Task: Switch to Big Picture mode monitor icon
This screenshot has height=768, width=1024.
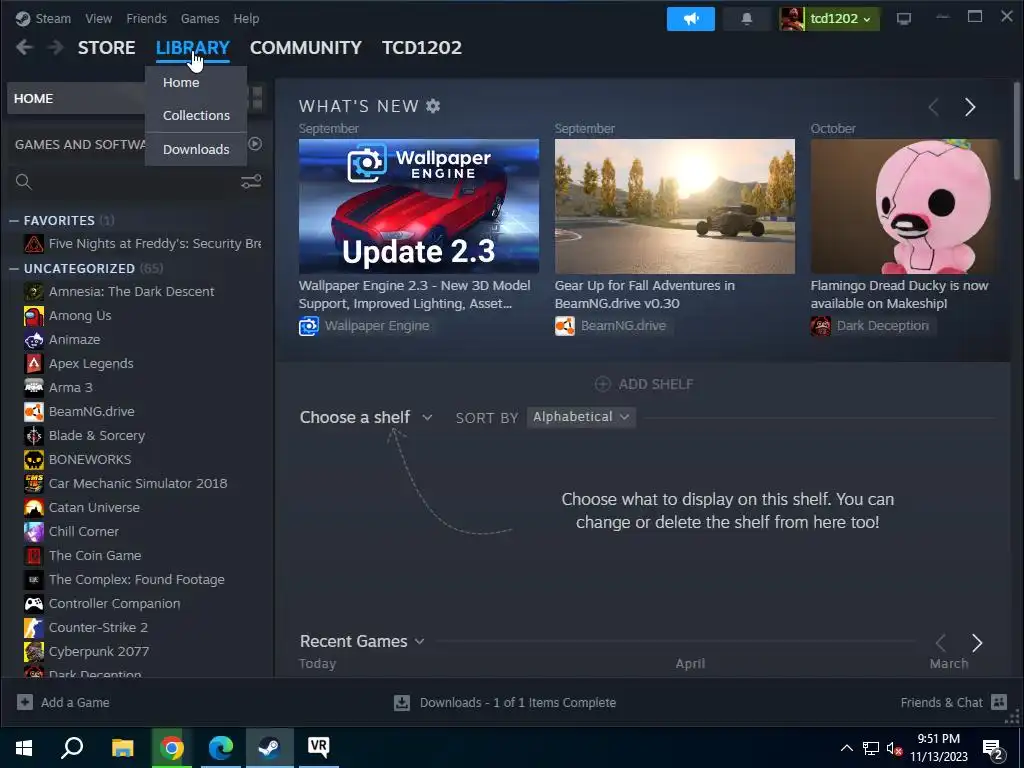Action: pos(904,19)
